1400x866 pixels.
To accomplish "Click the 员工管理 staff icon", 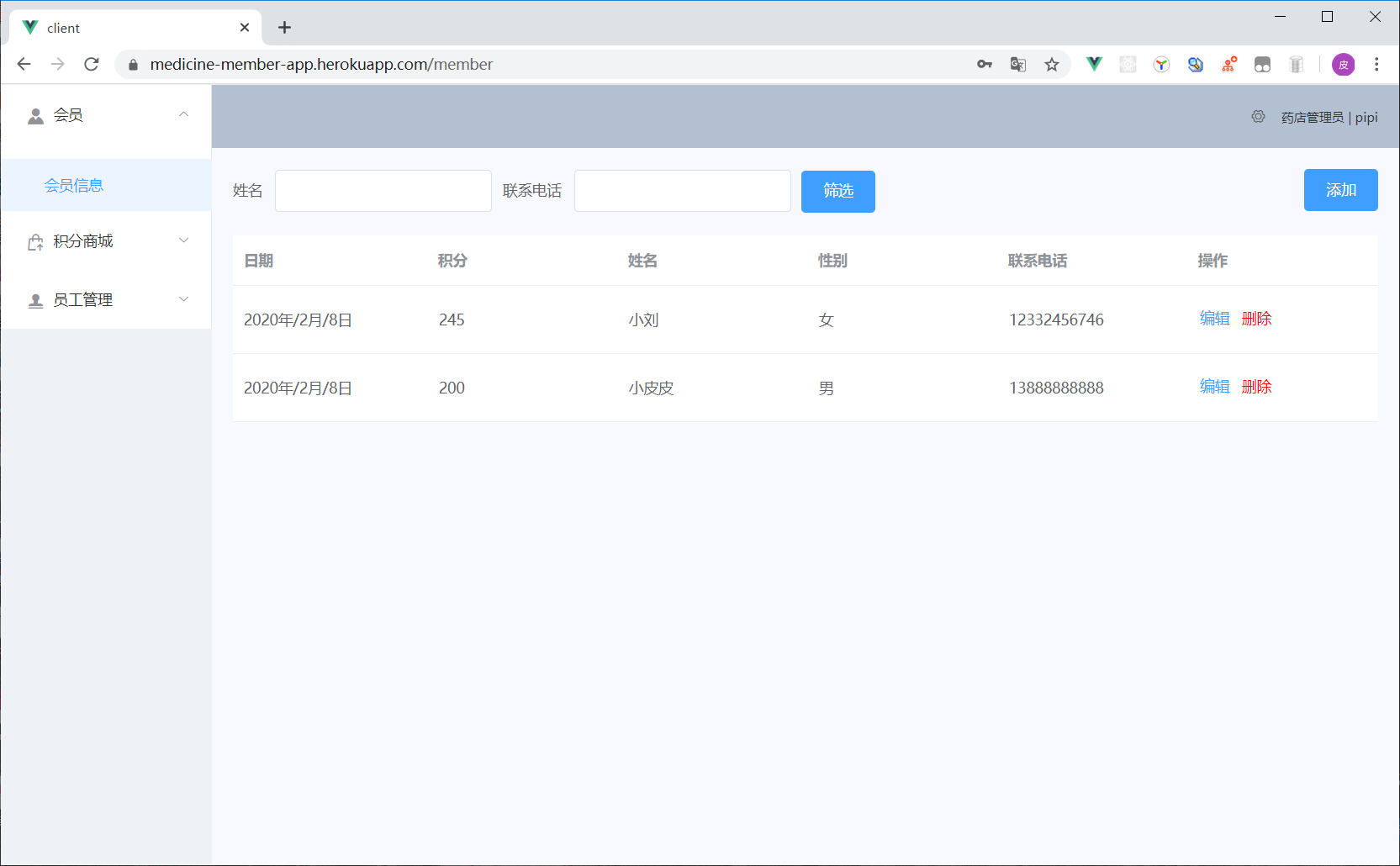I will coord(35,300).
